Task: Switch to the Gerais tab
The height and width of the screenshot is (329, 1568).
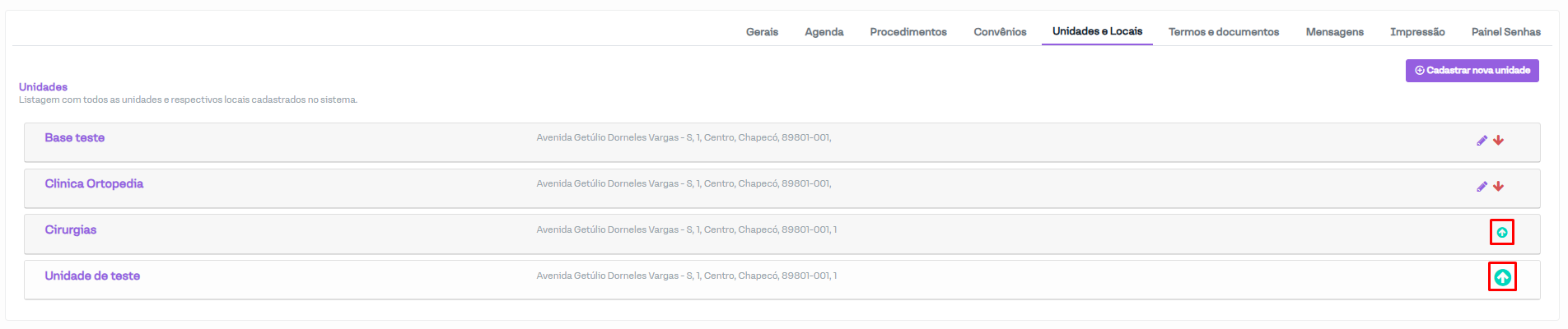Action: pos(762,32)
